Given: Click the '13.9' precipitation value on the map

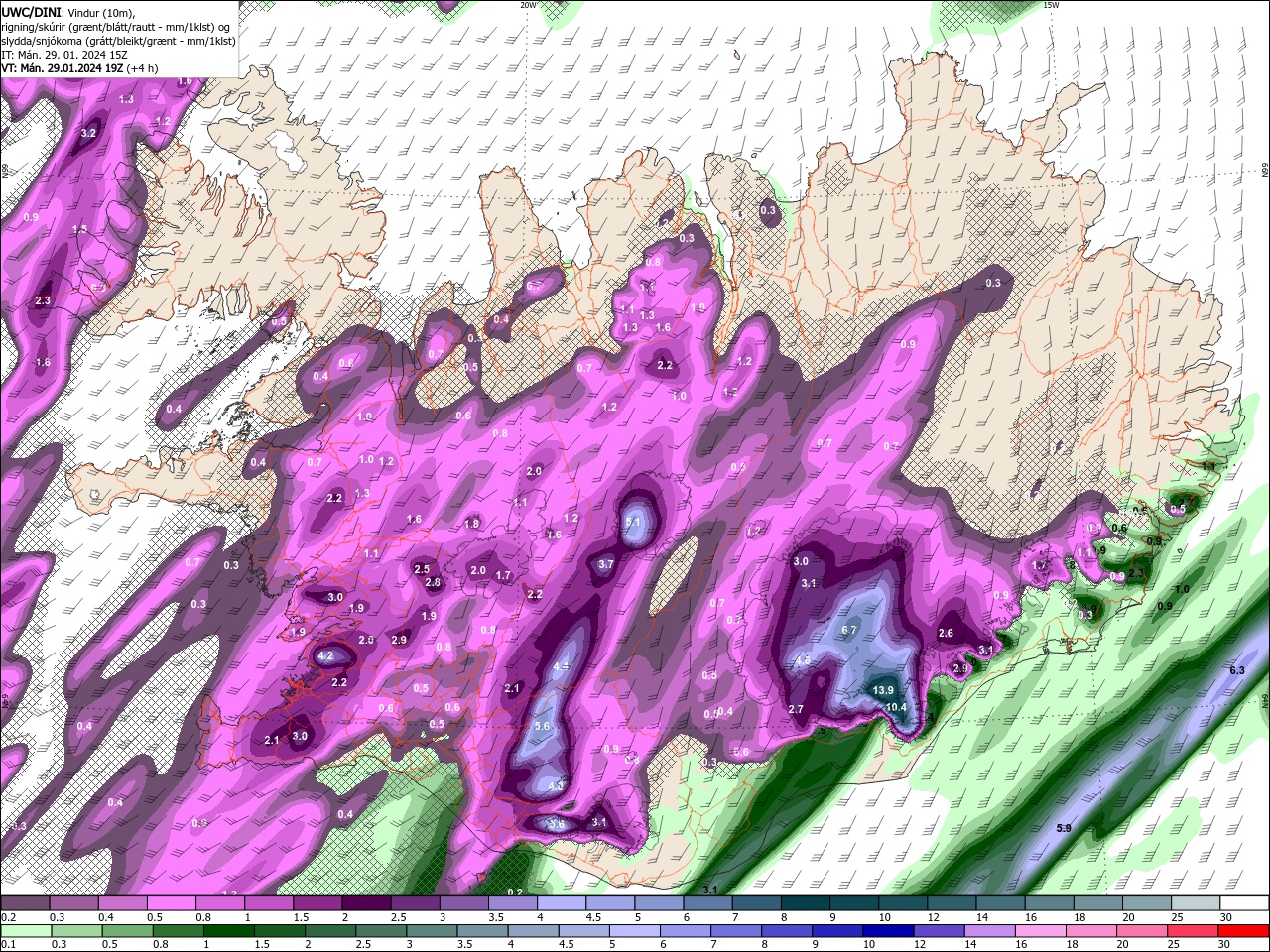Looking at the screenshot, I should [x=883, y=690].
